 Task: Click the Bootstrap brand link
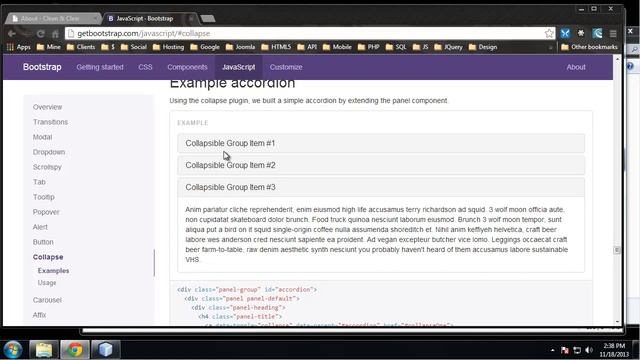[x=42, y=67]
